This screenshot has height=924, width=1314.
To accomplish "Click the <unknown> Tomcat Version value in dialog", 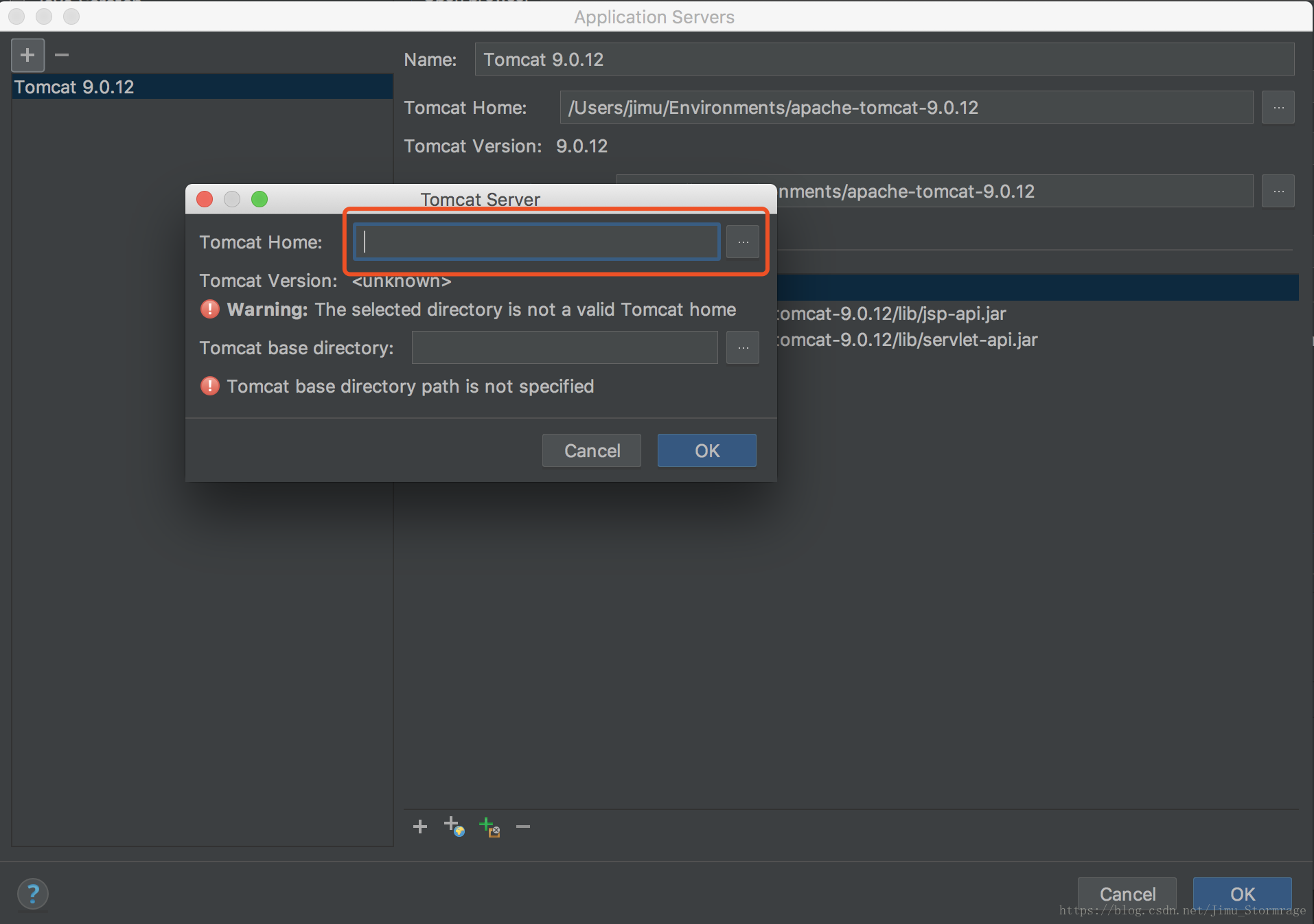I will [x=402, y=281].
